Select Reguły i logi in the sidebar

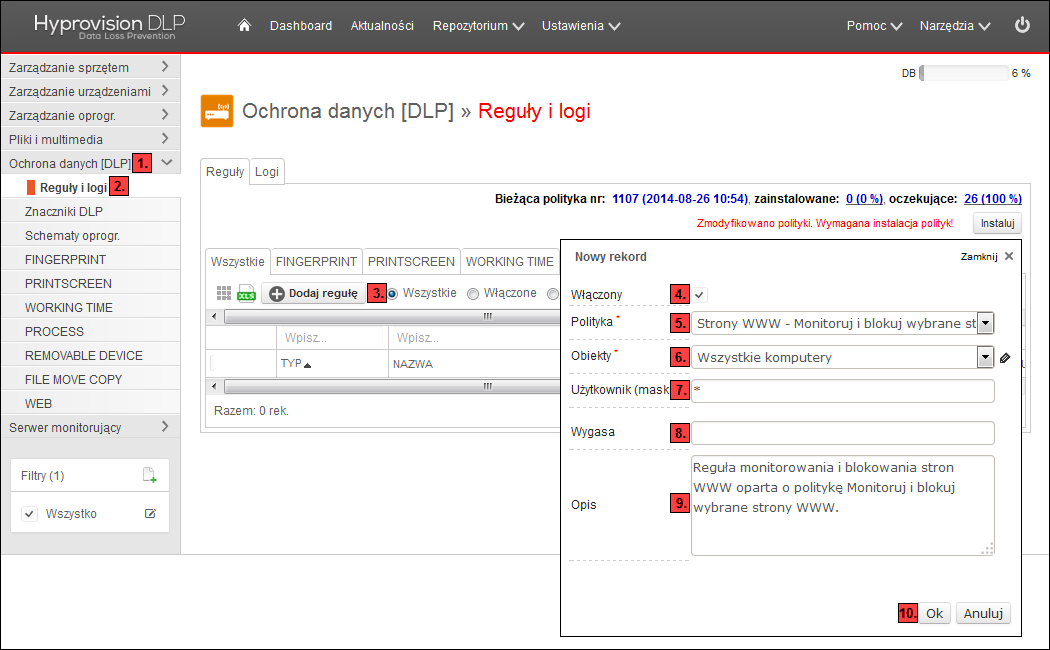74,187
